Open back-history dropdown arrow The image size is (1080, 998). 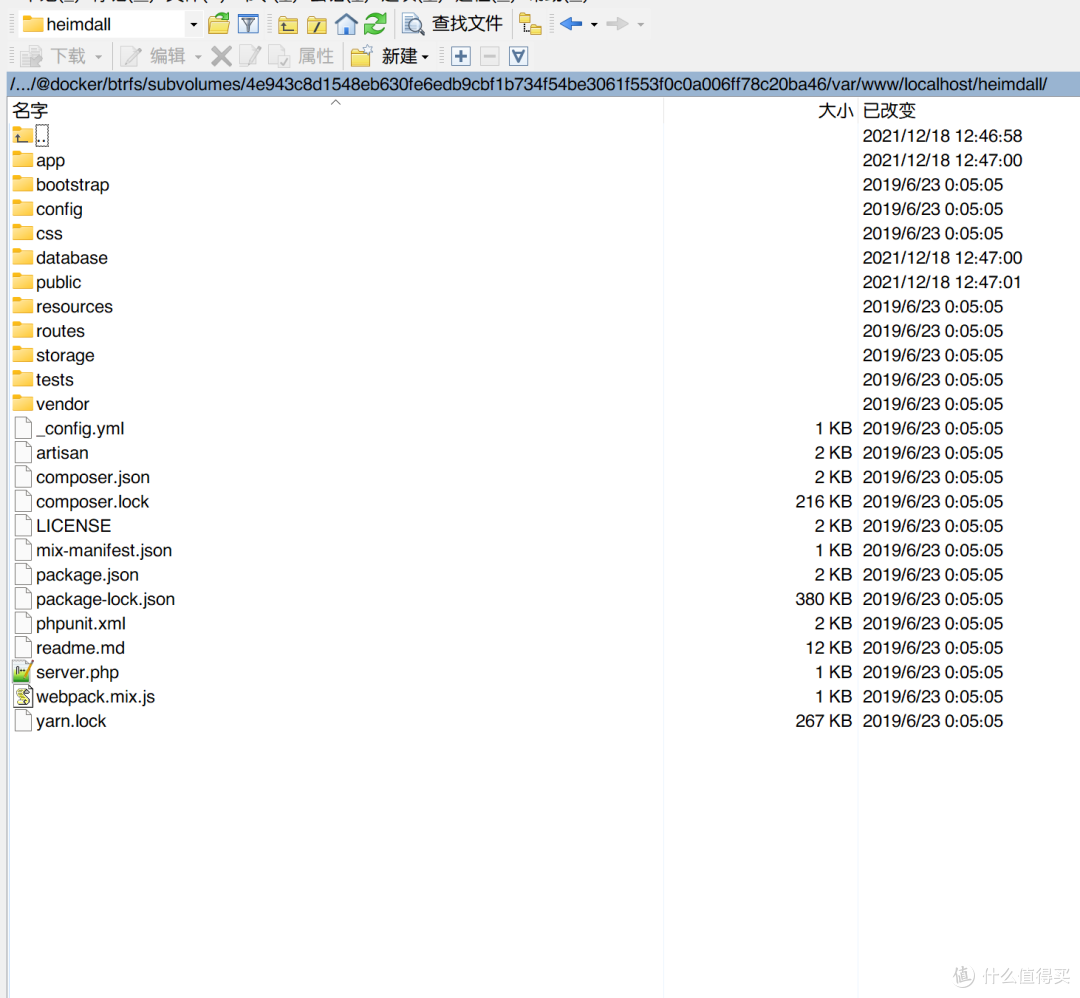[594, 24]
